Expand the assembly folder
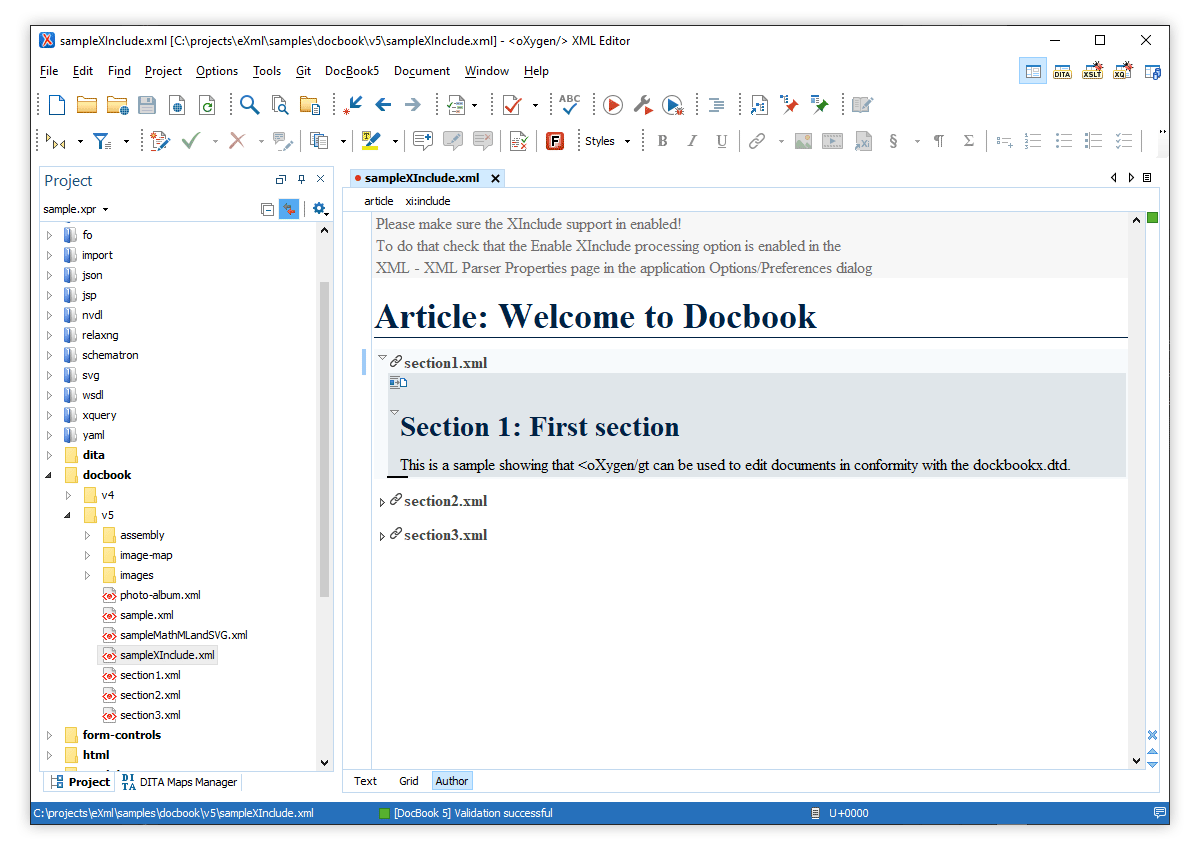The height and width of the screenshot is (850, 1200). [87, 535]
